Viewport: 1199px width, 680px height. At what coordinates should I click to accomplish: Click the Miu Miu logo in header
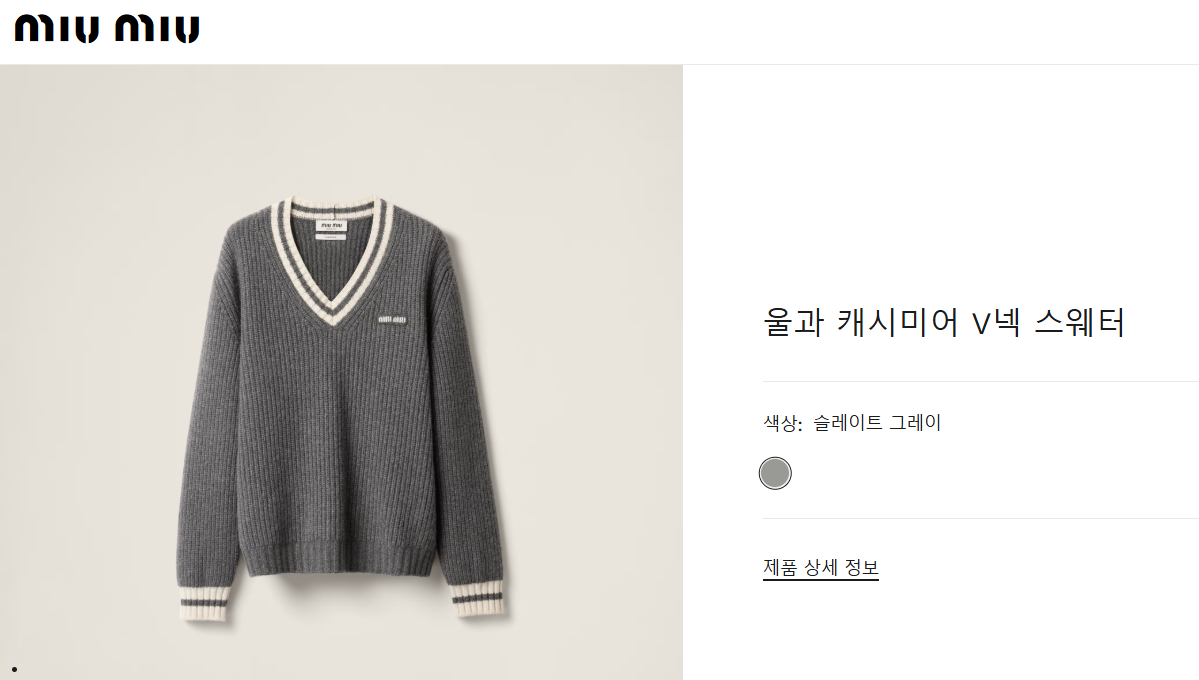point(107,29)
